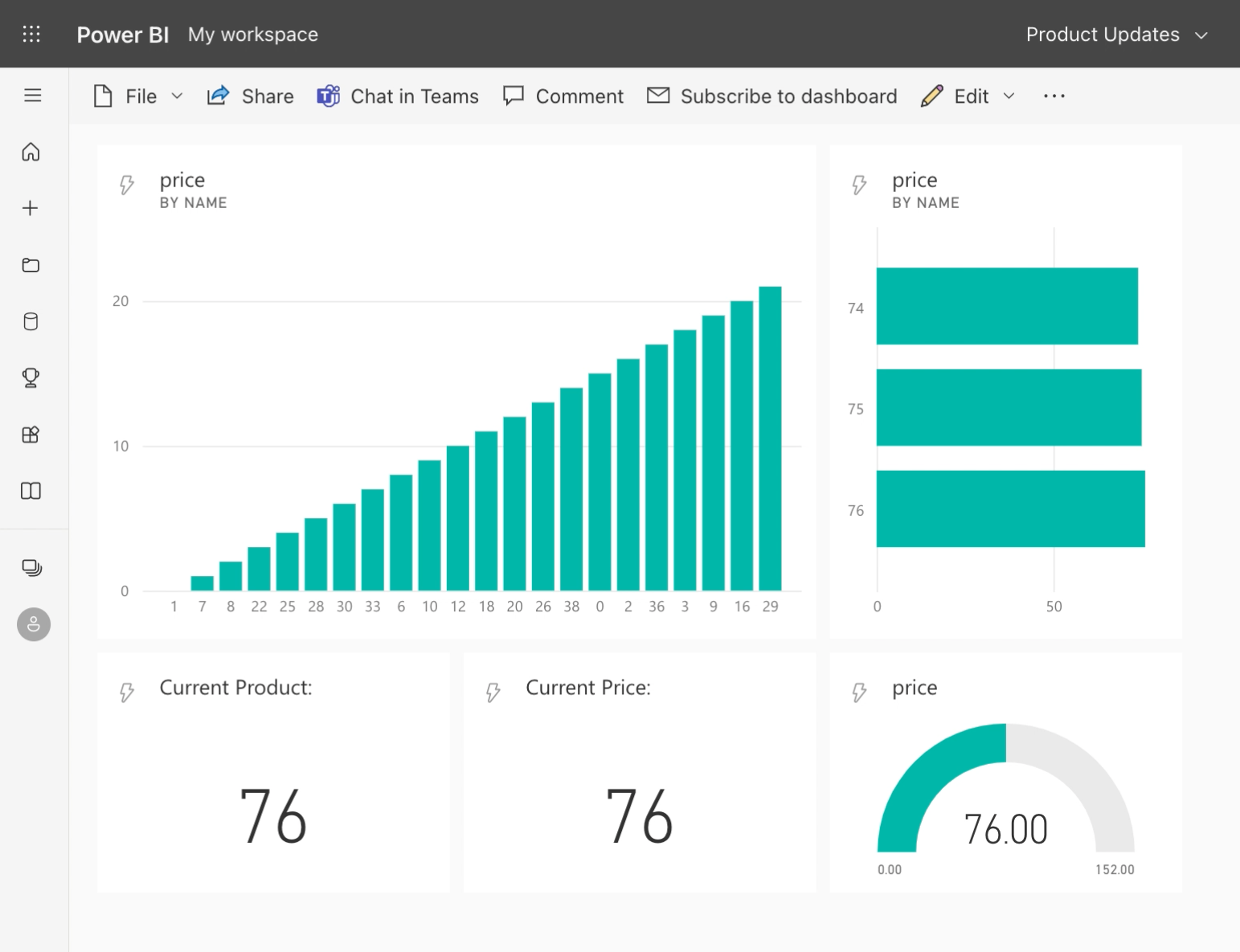The image size is (1240, 952).
Task: Click Subscribe to dashboard
Action: (x=771, y=96)
